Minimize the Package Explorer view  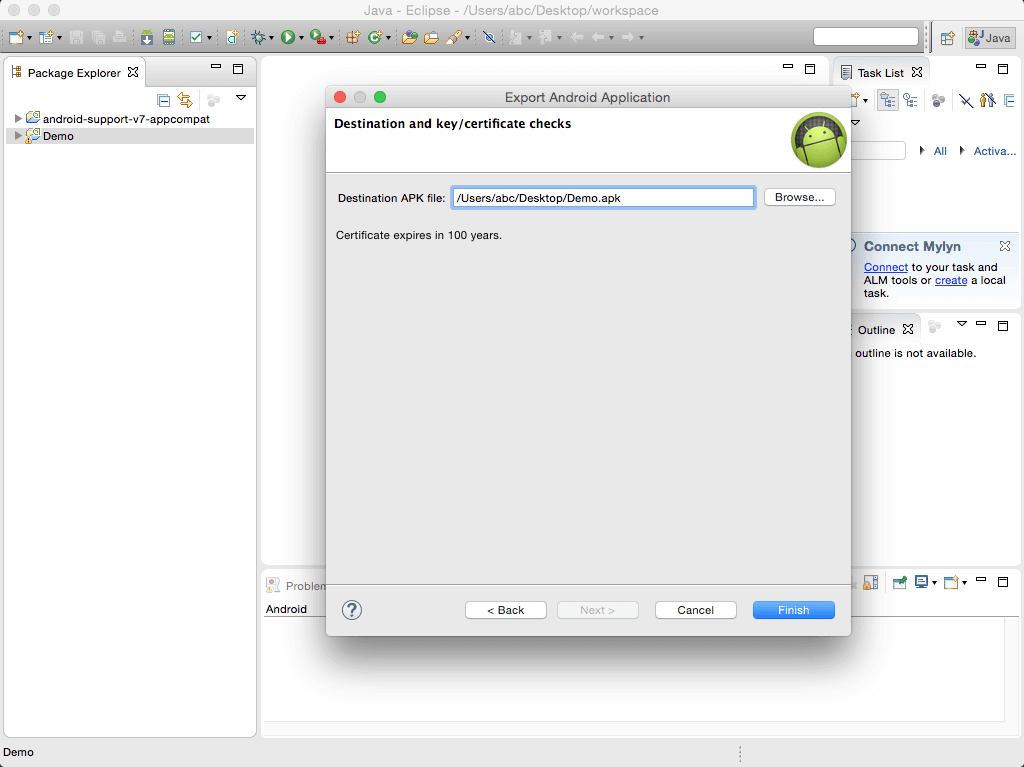coord(216,67)
